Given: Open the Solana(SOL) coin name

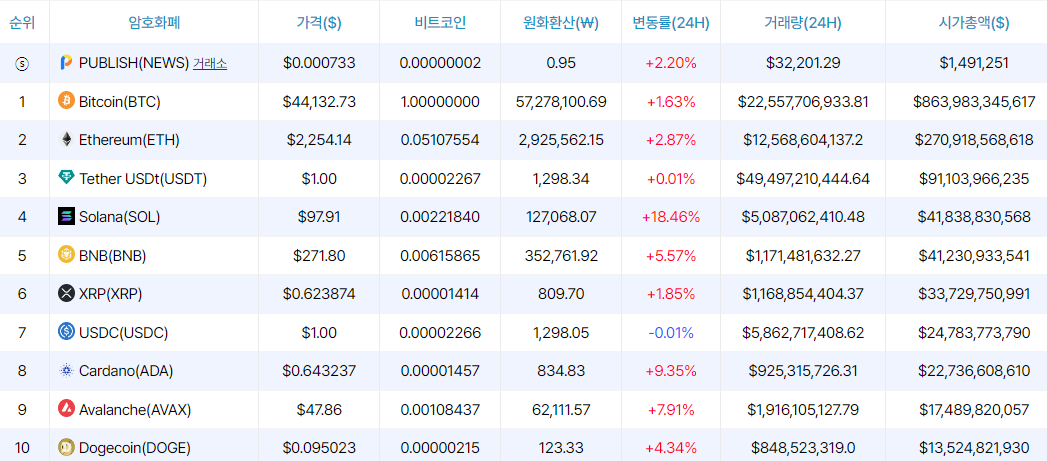Looking at the screenshot, I should click(x=120, y=217).
